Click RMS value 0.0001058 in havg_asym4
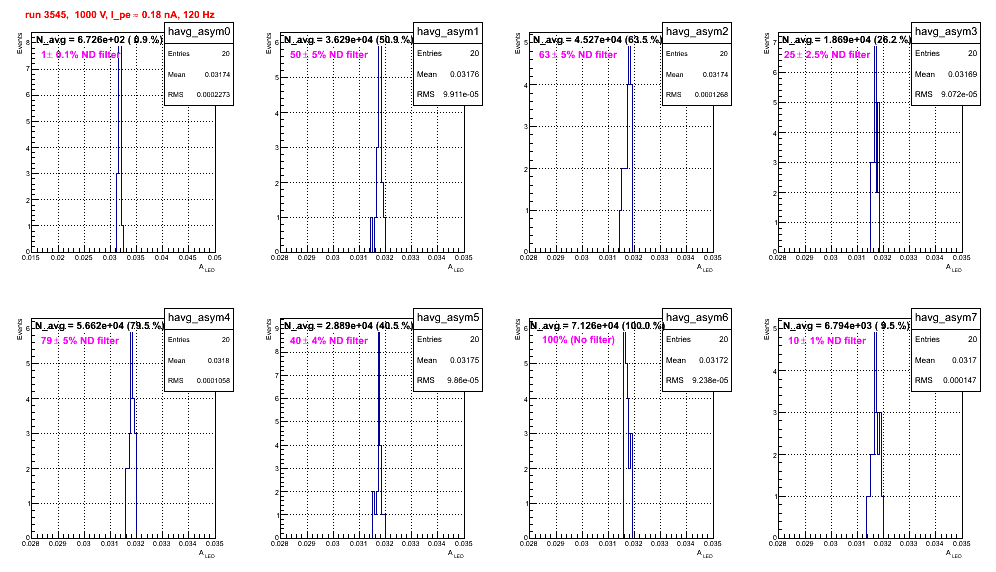The height and width of the screenshot is (572, 996). tap(213, 381)
